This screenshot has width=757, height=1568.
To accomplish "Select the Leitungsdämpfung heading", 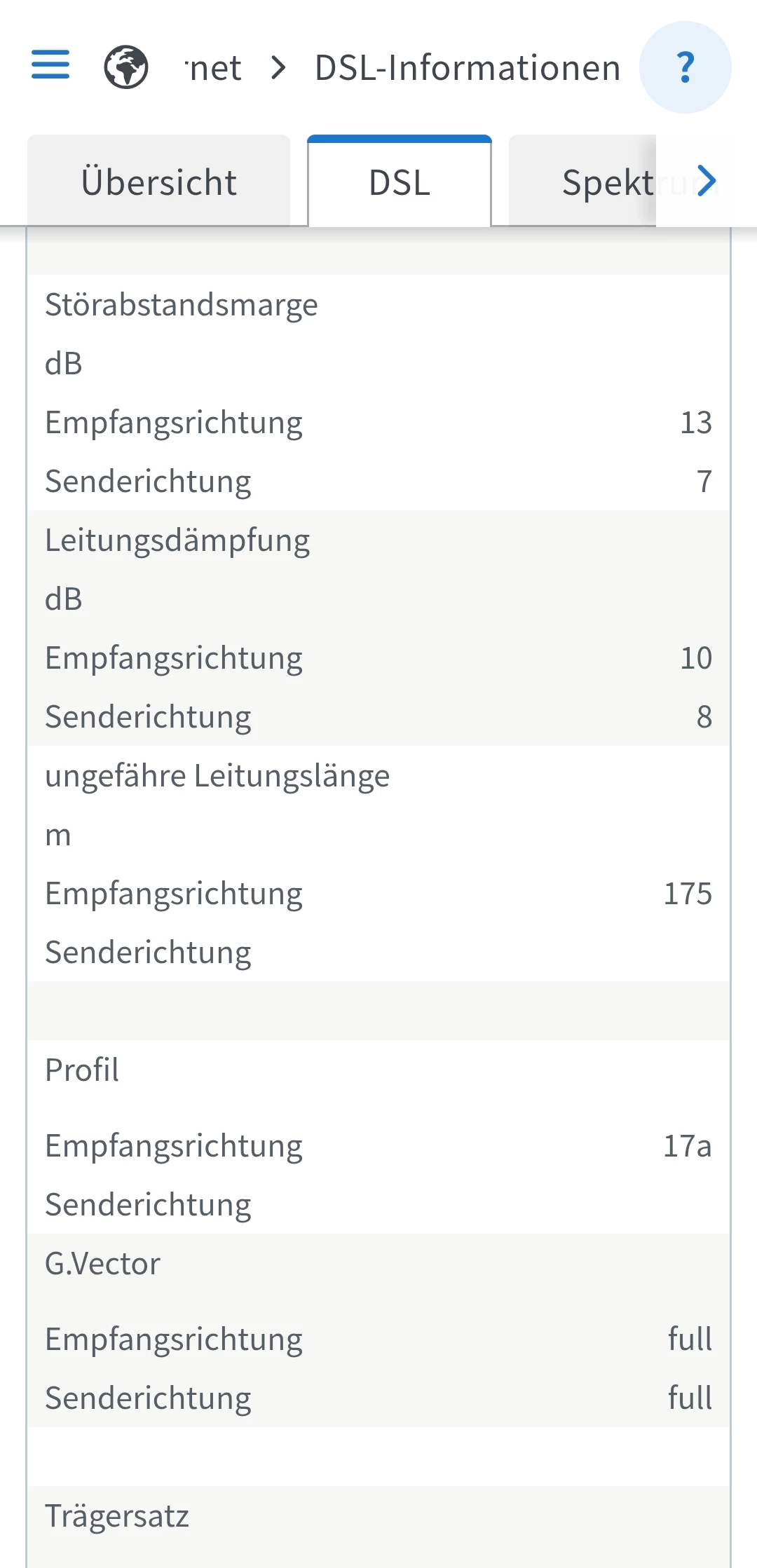I will click(x=177, y=540).
